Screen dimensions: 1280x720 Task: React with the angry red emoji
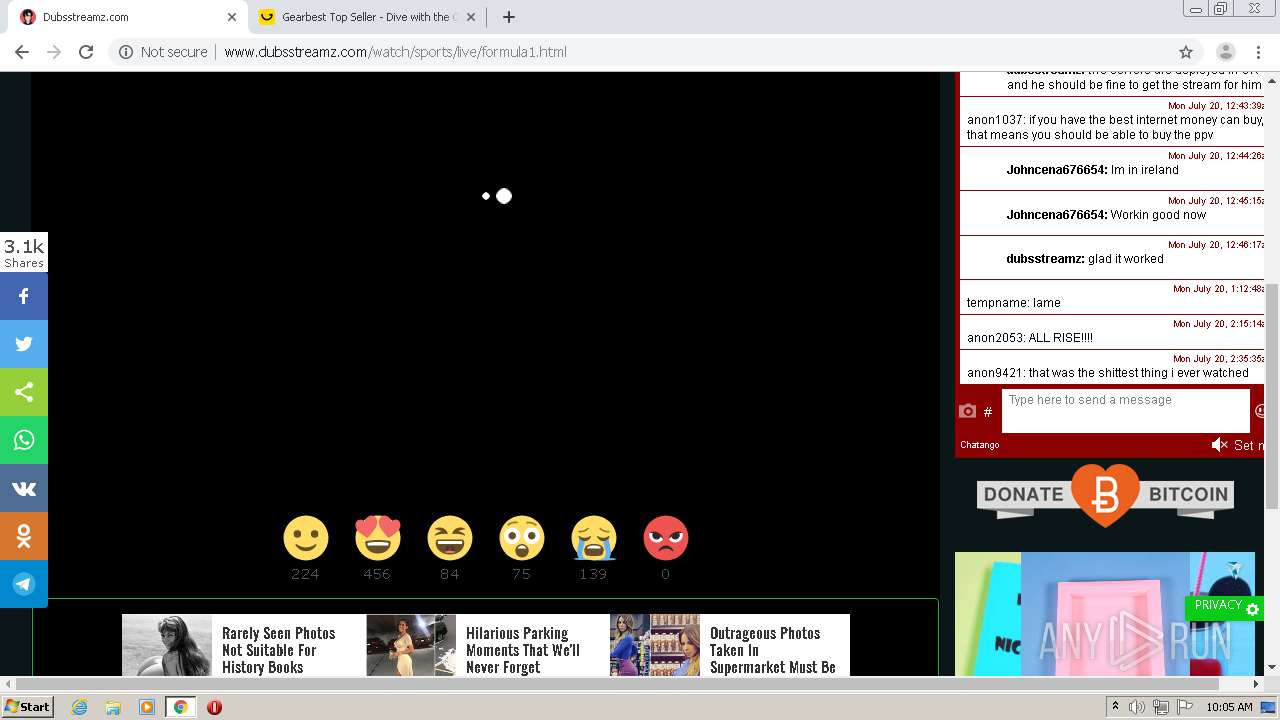click(x=666, y=538)
